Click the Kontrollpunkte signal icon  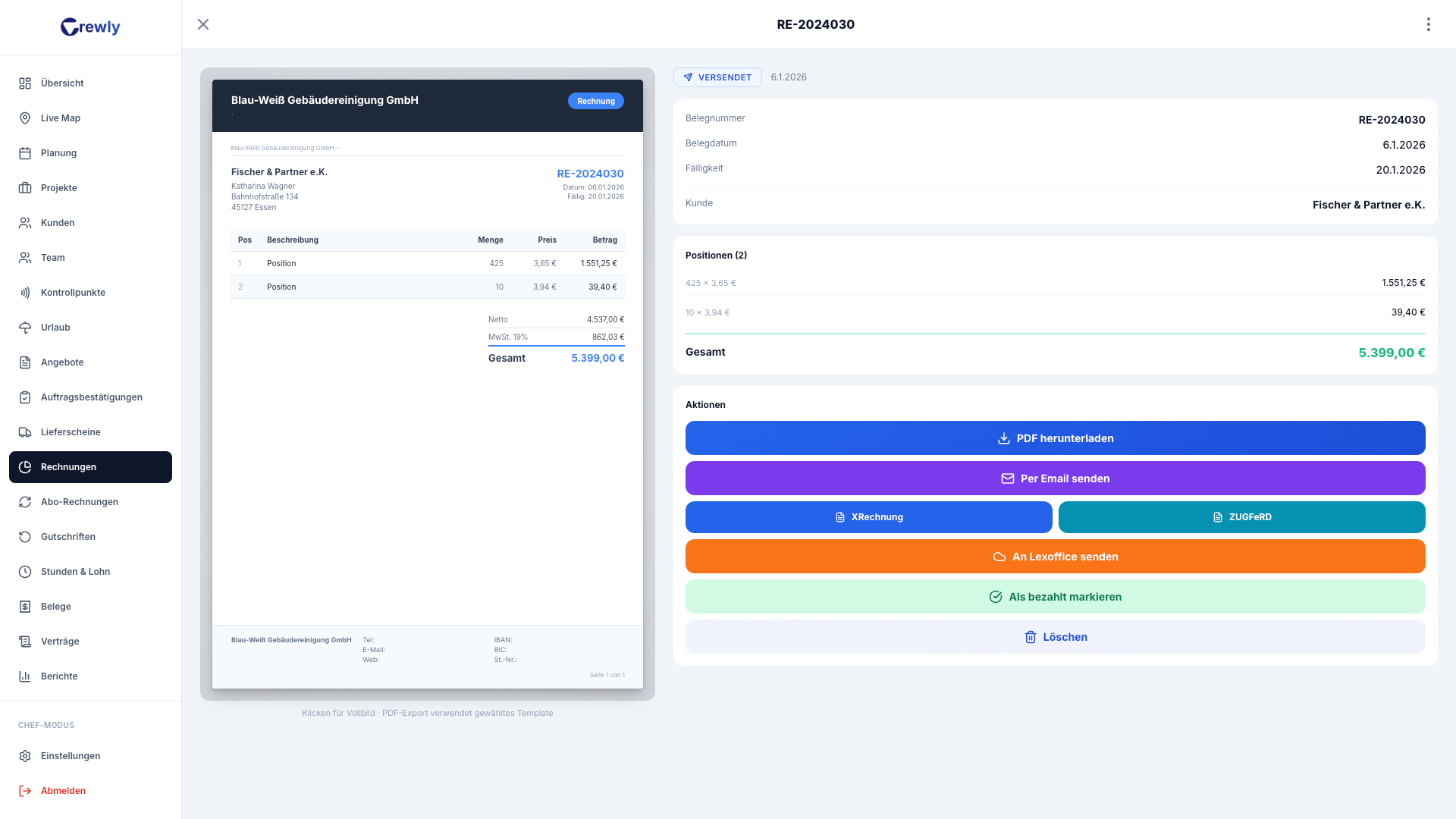pos(25,293)
